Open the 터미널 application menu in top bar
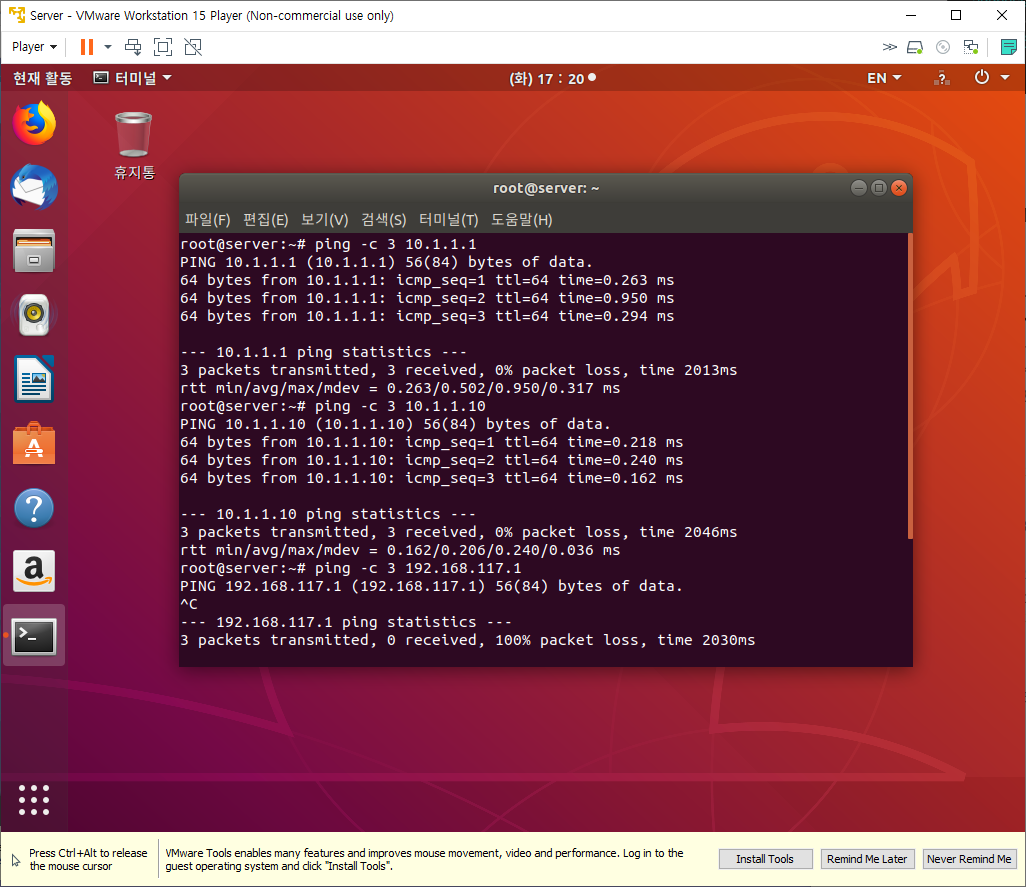This screenshot has height=887, width=1026. pos(133,78)
